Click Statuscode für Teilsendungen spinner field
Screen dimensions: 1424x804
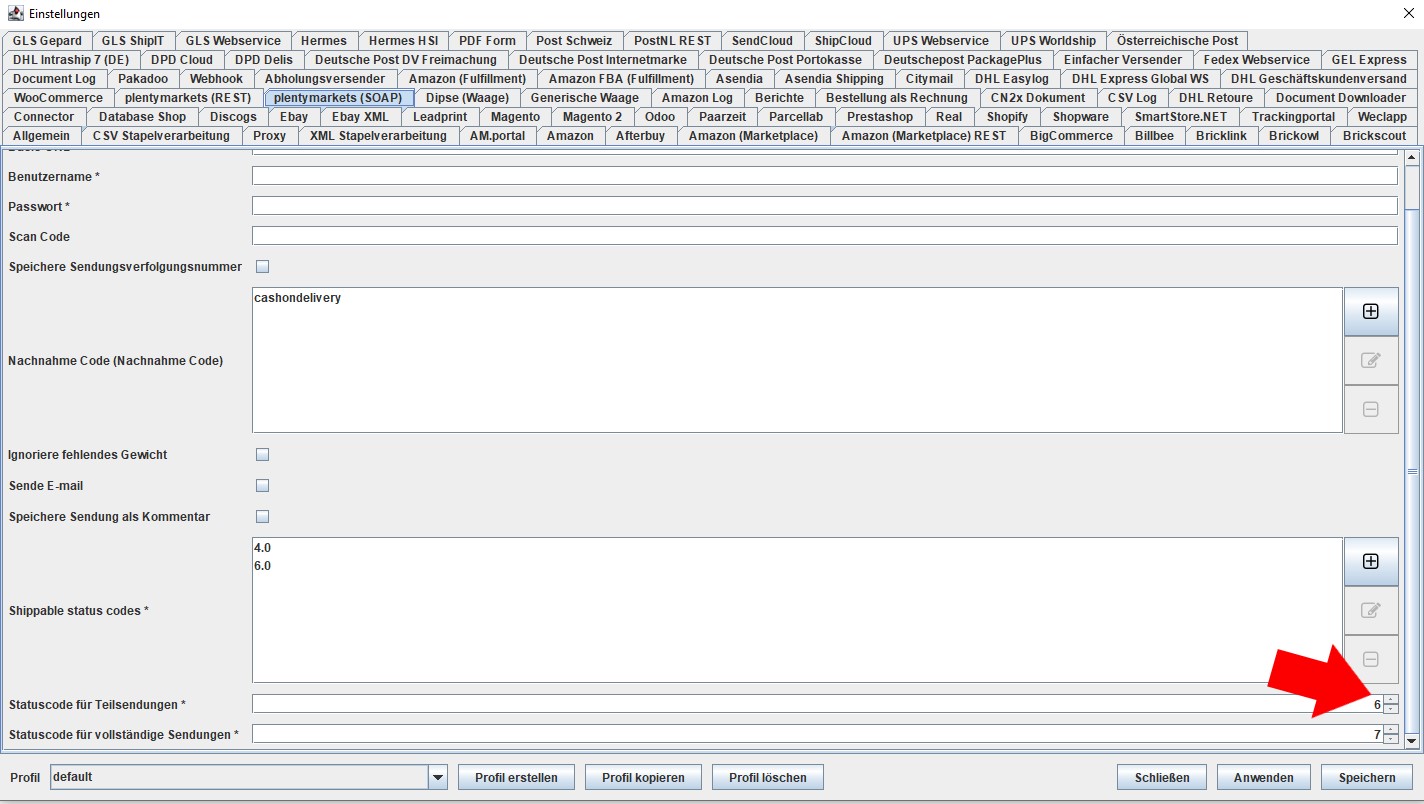[818, 704]
